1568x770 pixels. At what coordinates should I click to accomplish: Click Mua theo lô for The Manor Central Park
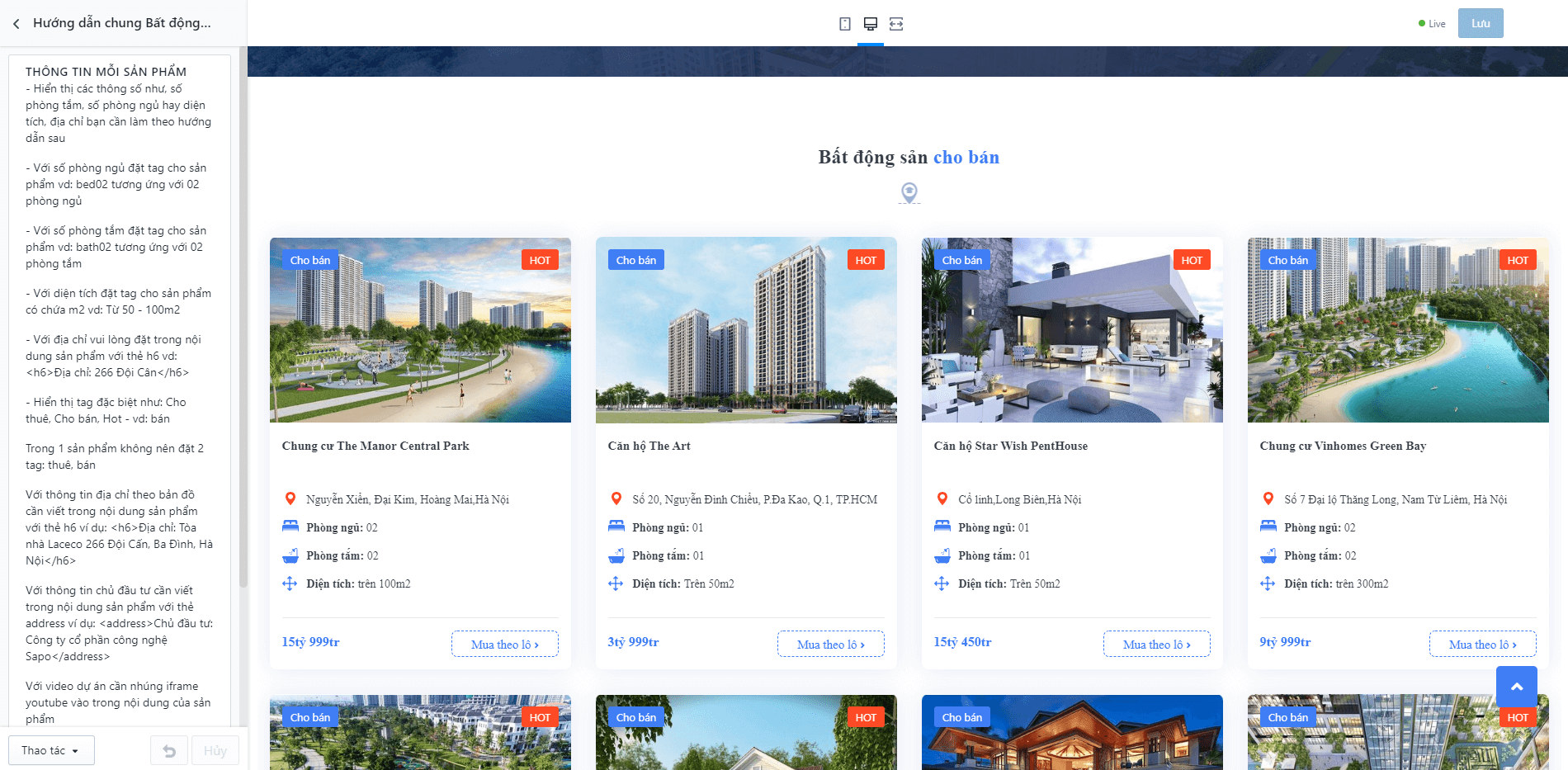505,644
